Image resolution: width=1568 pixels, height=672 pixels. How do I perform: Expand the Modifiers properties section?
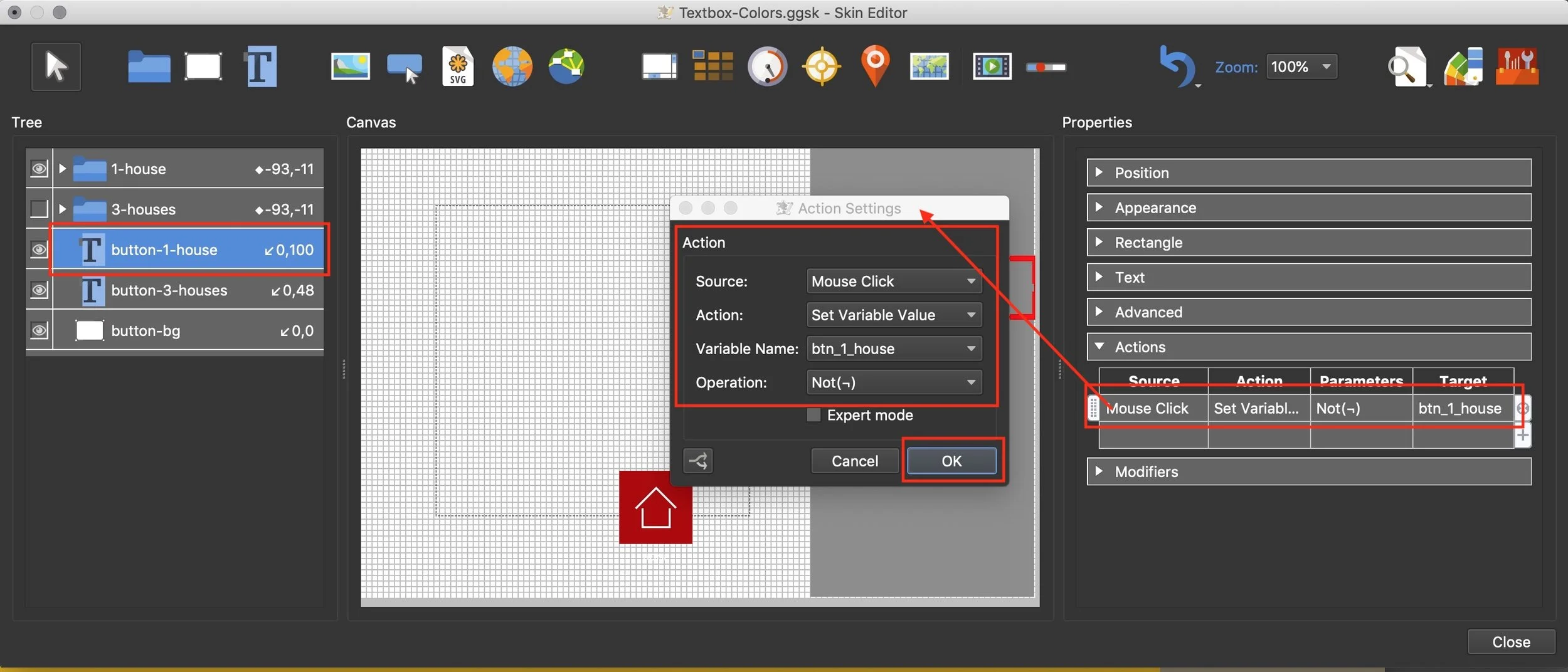pos(1309,471)
